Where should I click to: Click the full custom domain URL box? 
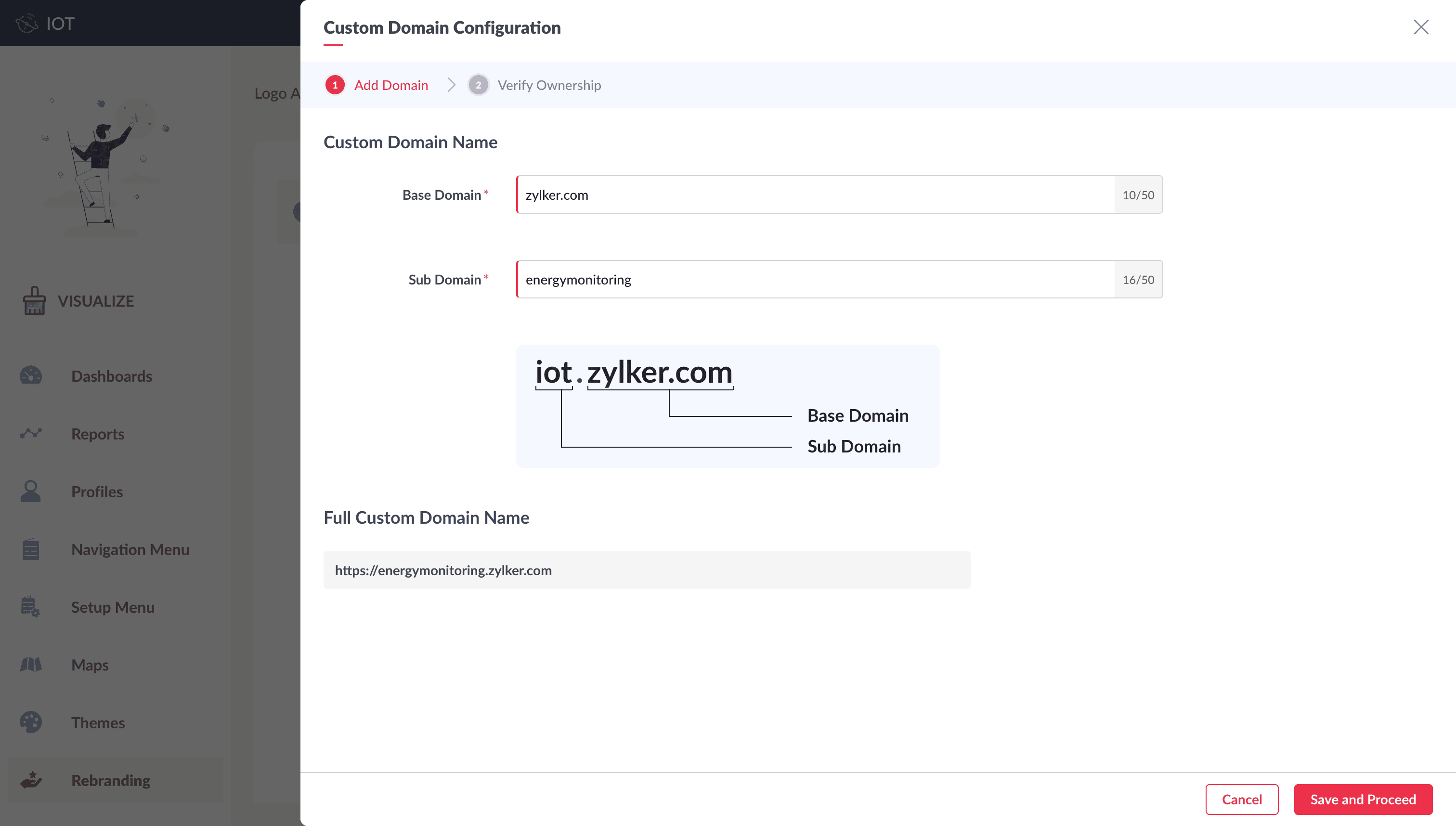[646, 569]
